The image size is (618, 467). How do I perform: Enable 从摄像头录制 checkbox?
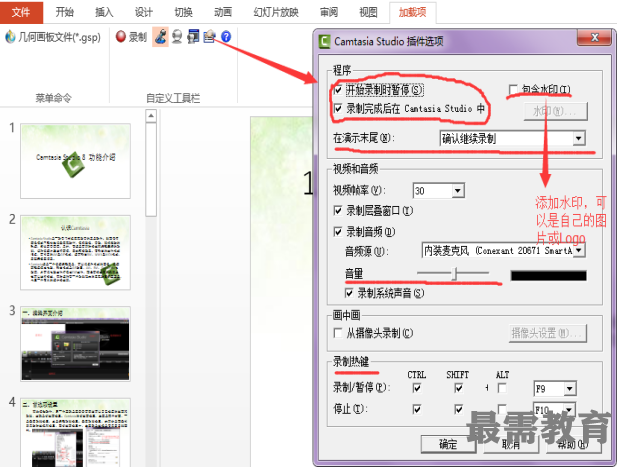click(338, 333)
